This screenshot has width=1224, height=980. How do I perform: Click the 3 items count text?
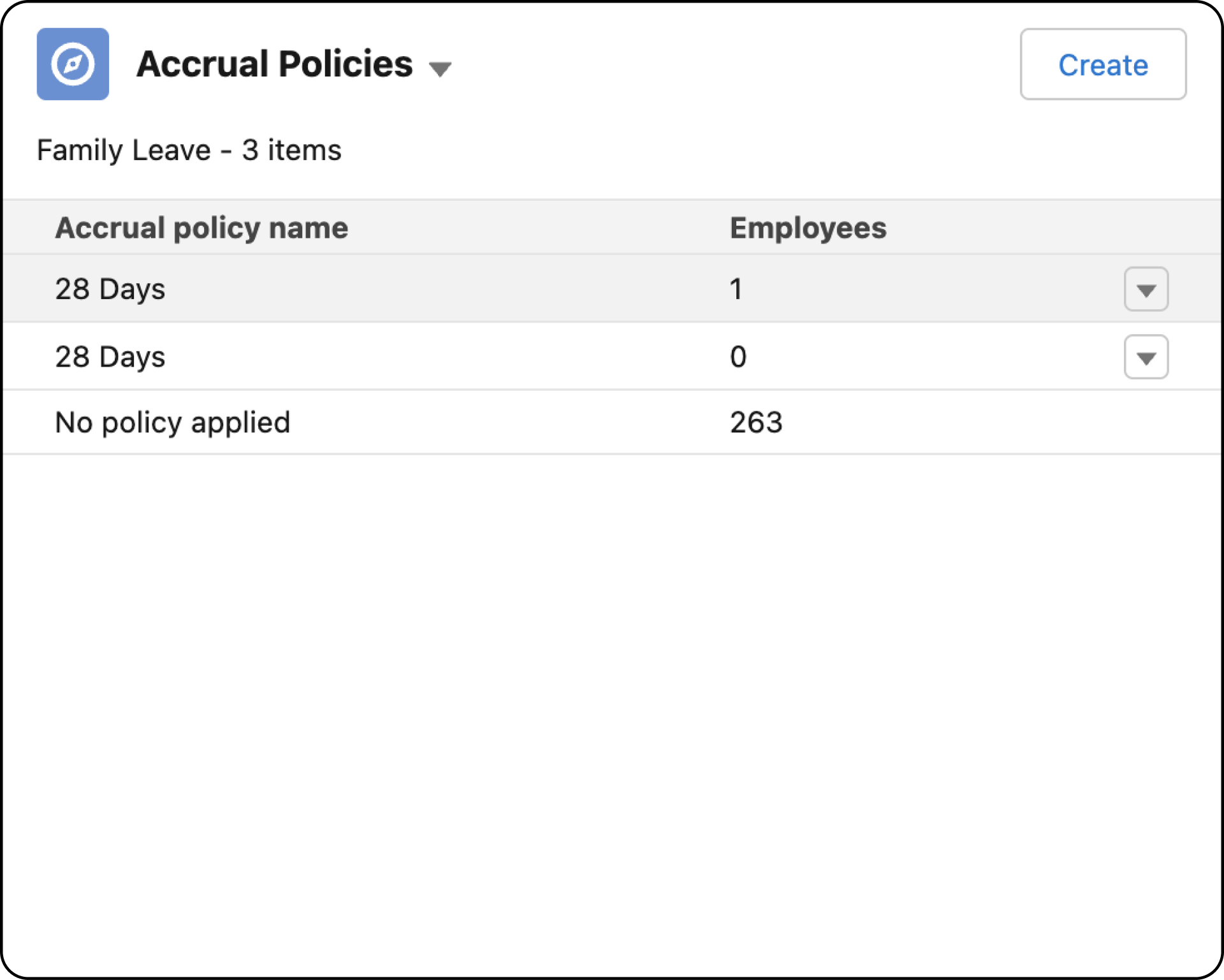[x=291, y=150]
